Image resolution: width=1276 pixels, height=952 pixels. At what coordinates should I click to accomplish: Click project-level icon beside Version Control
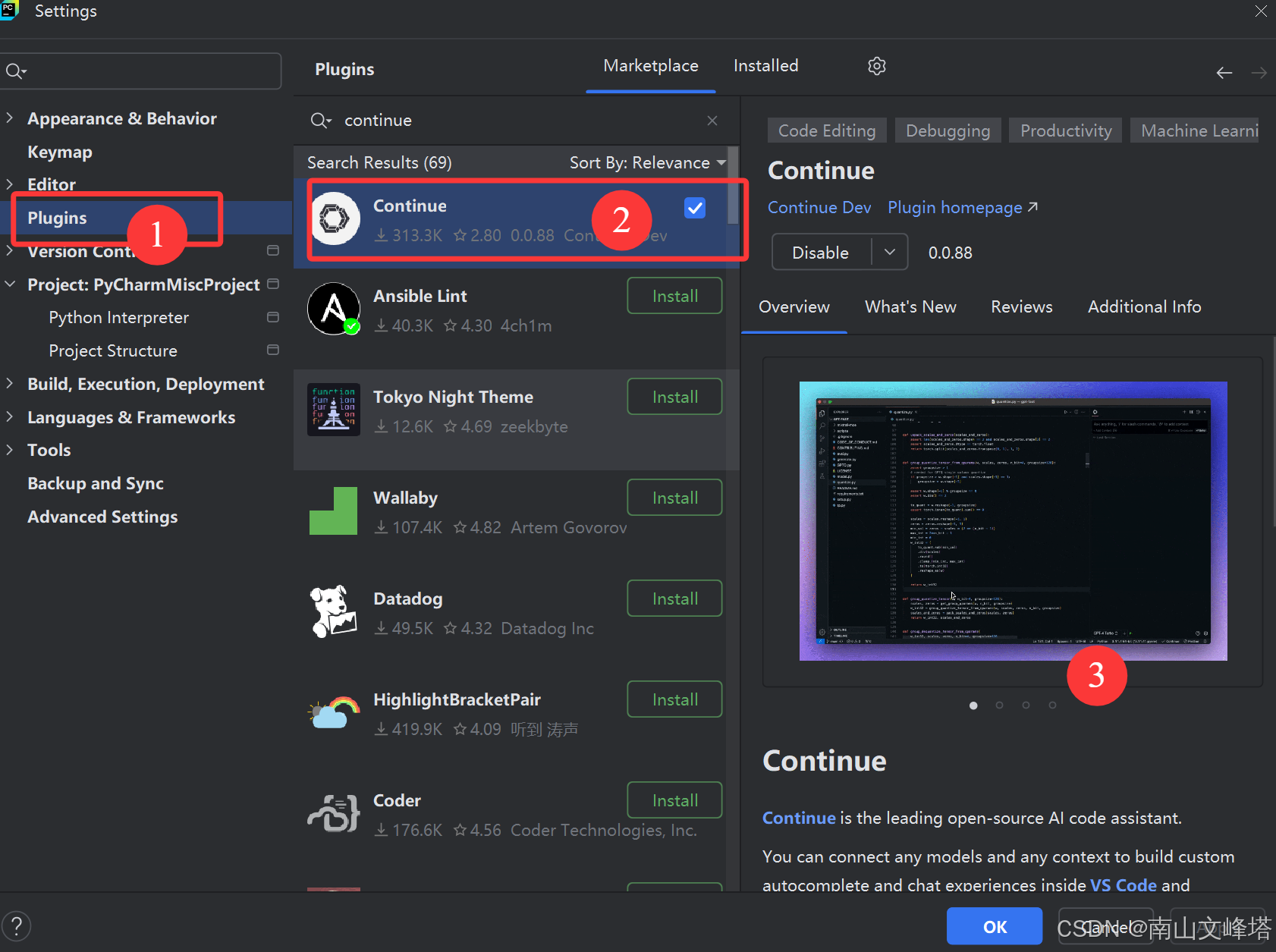(x=273, y=250)
